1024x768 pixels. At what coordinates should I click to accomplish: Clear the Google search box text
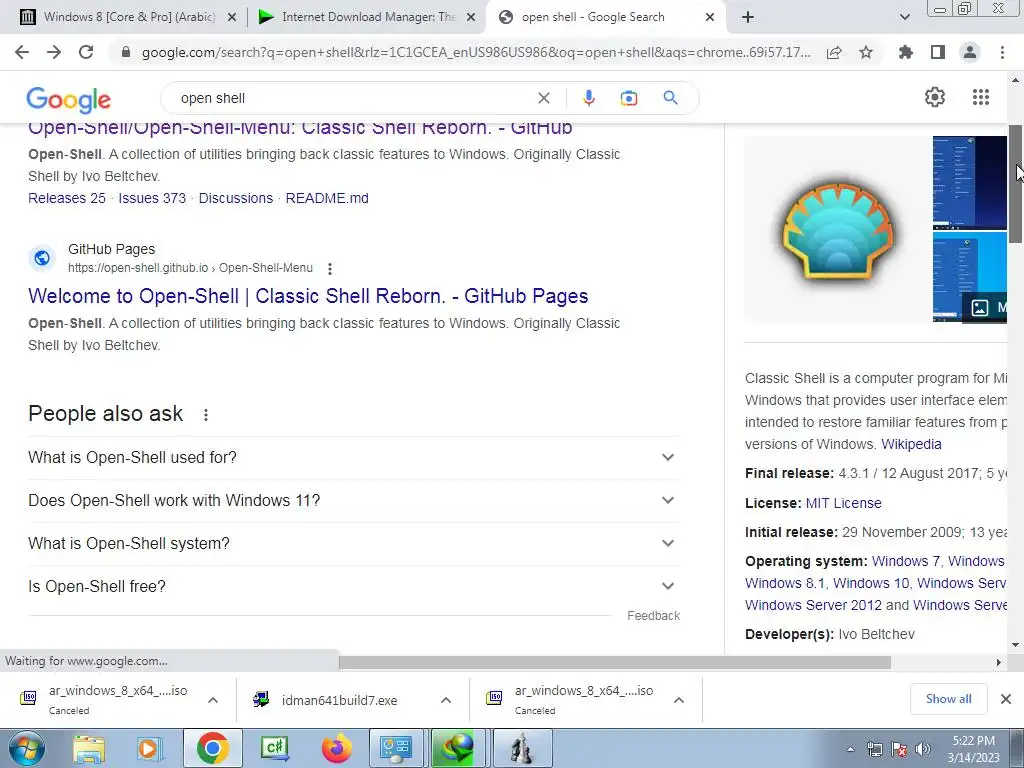(x=543, y=98)
